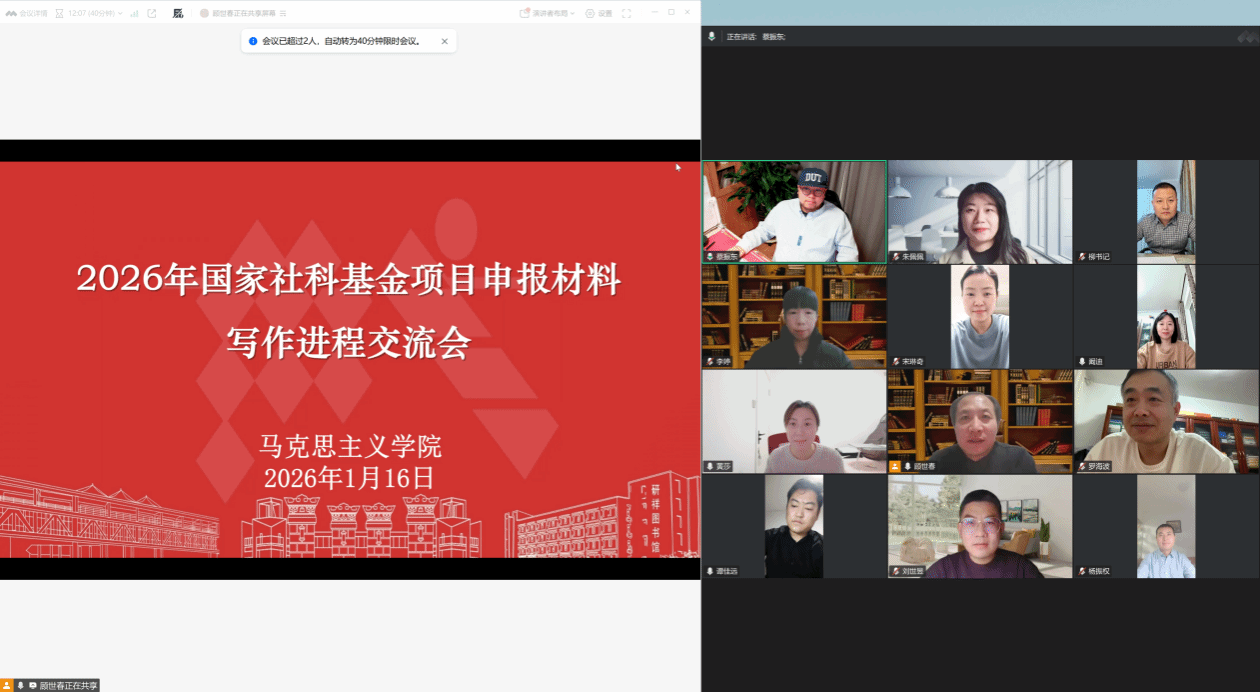Select 朱佩佩's video thumbnail
Viewport: 1260px width, 692px height.
[x=979, y=211]
